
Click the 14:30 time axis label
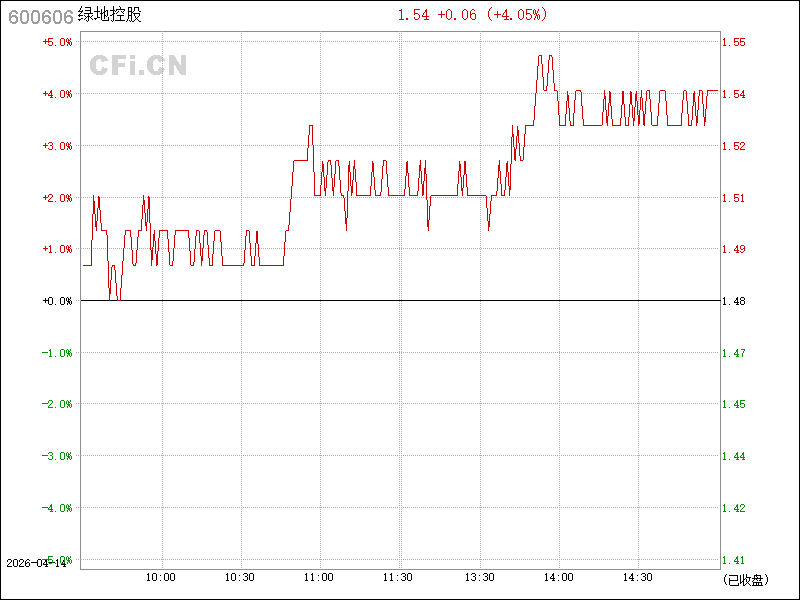(638, 577)
